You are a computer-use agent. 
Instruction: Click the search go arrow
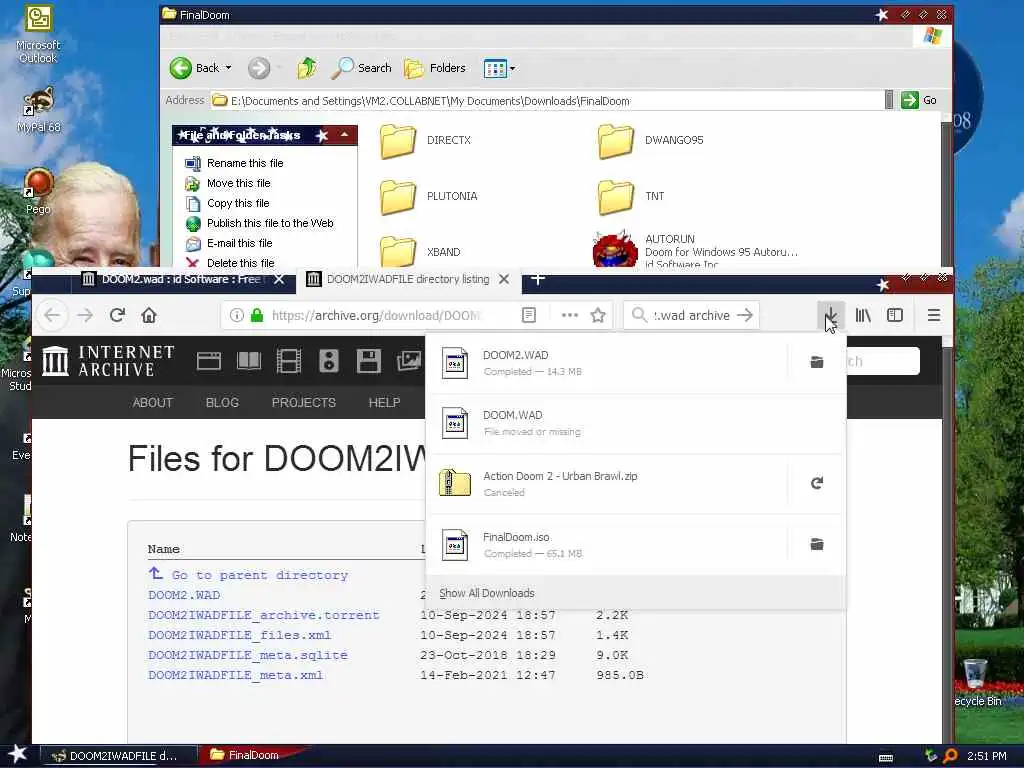coord(745,315)
